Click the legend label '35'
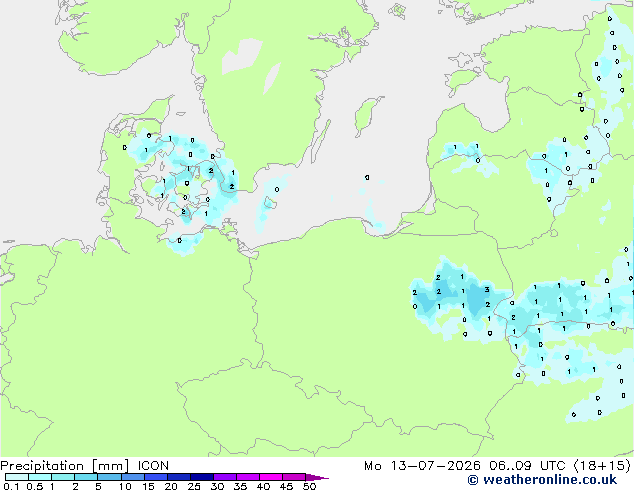The height and width of the screenshot is (490, 634). (x=240, y=486)
